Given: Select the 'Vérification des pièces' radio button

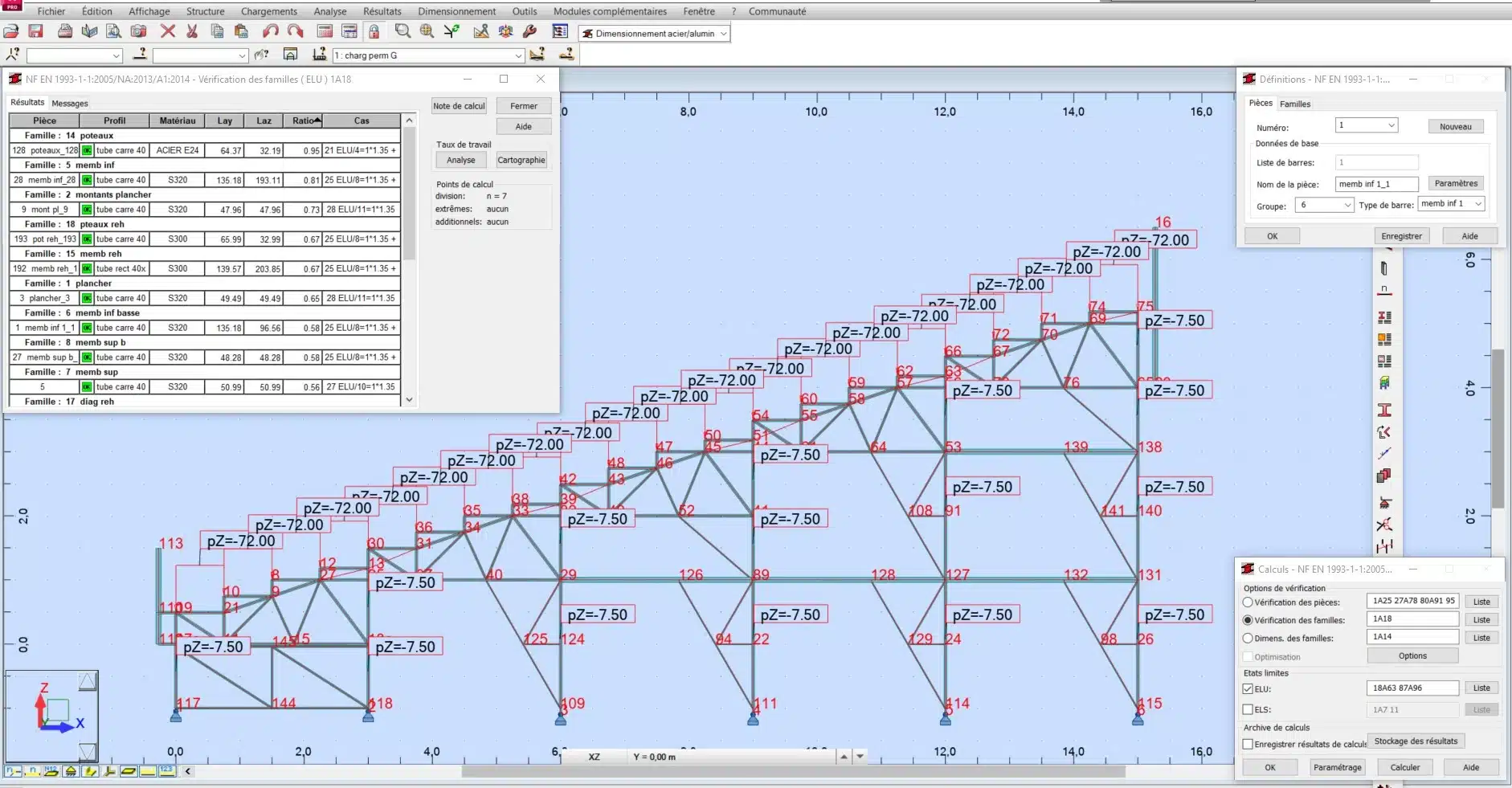Looking at the screenshot, I should (x=1248, y=602).
